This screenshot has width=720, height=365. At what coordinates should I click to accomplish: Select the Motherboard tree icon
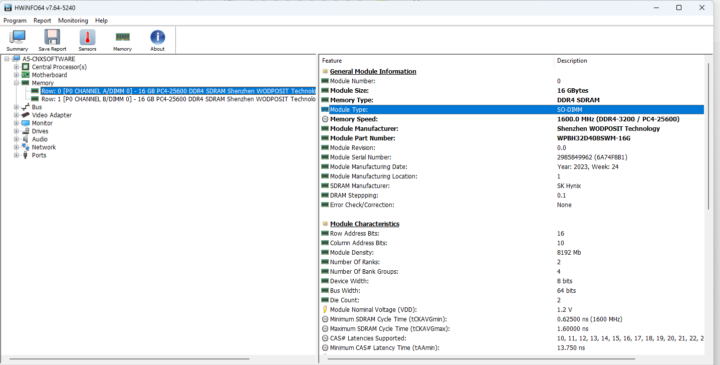25,75
